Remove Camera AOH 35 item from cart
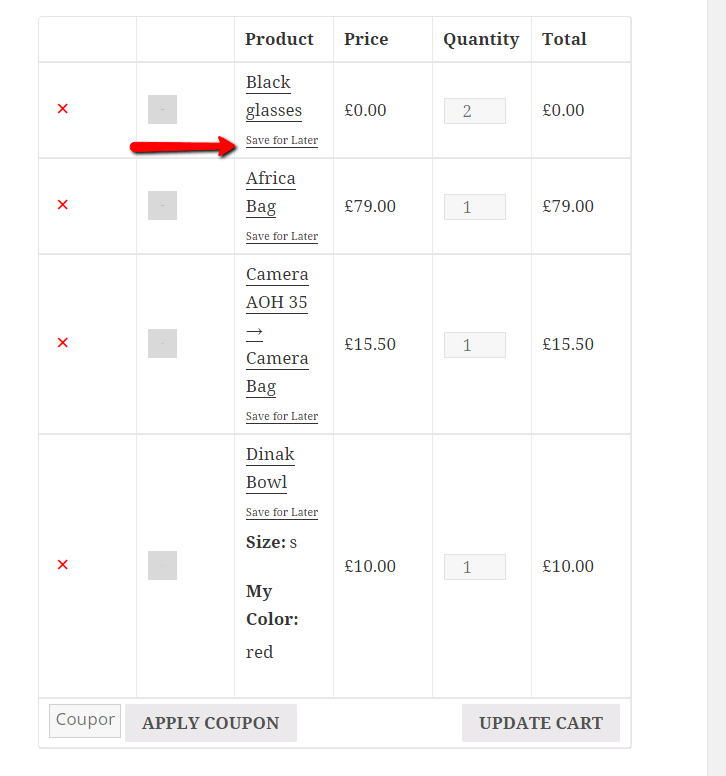The height and width of the screenshot is (776, 726). (62, 343)
